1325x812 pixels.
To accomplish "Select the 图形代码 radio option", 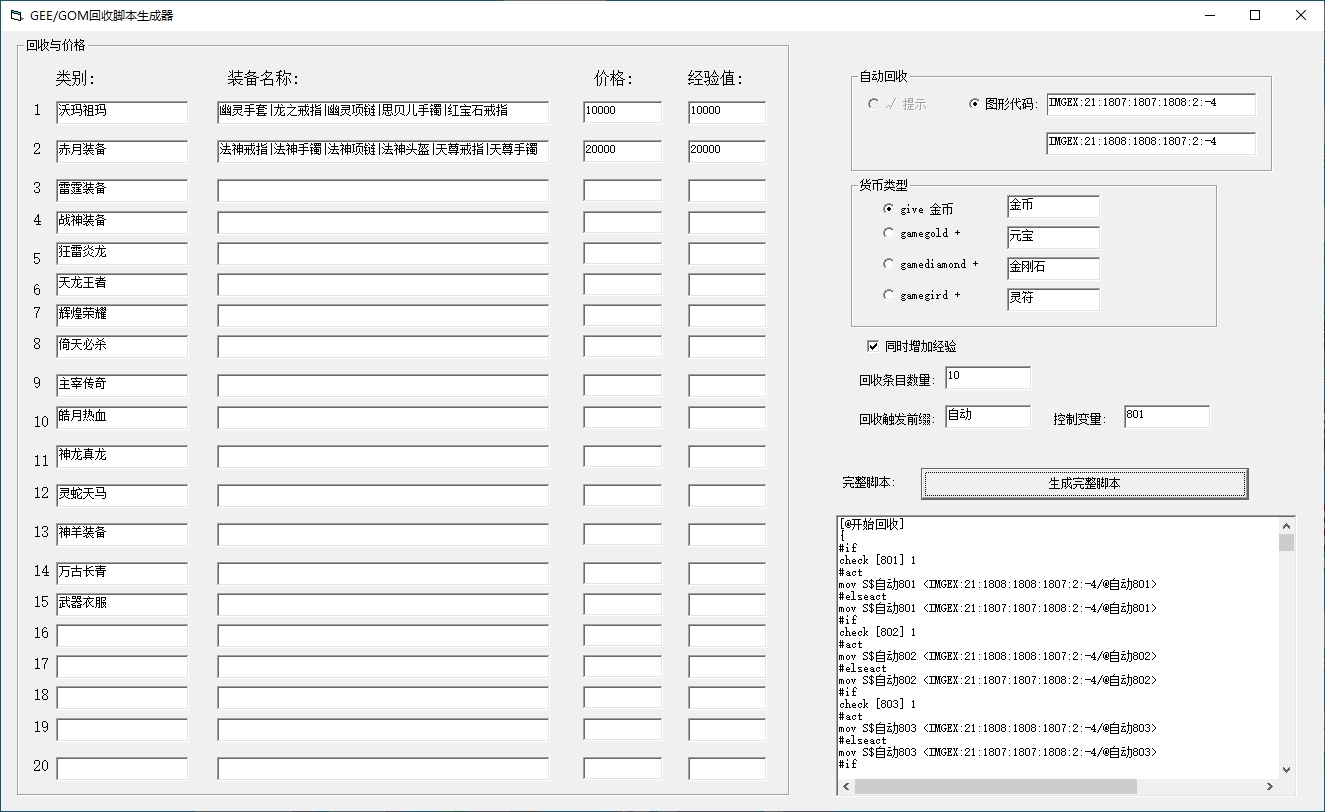I will pyautogui.click(x=975, y=104).
